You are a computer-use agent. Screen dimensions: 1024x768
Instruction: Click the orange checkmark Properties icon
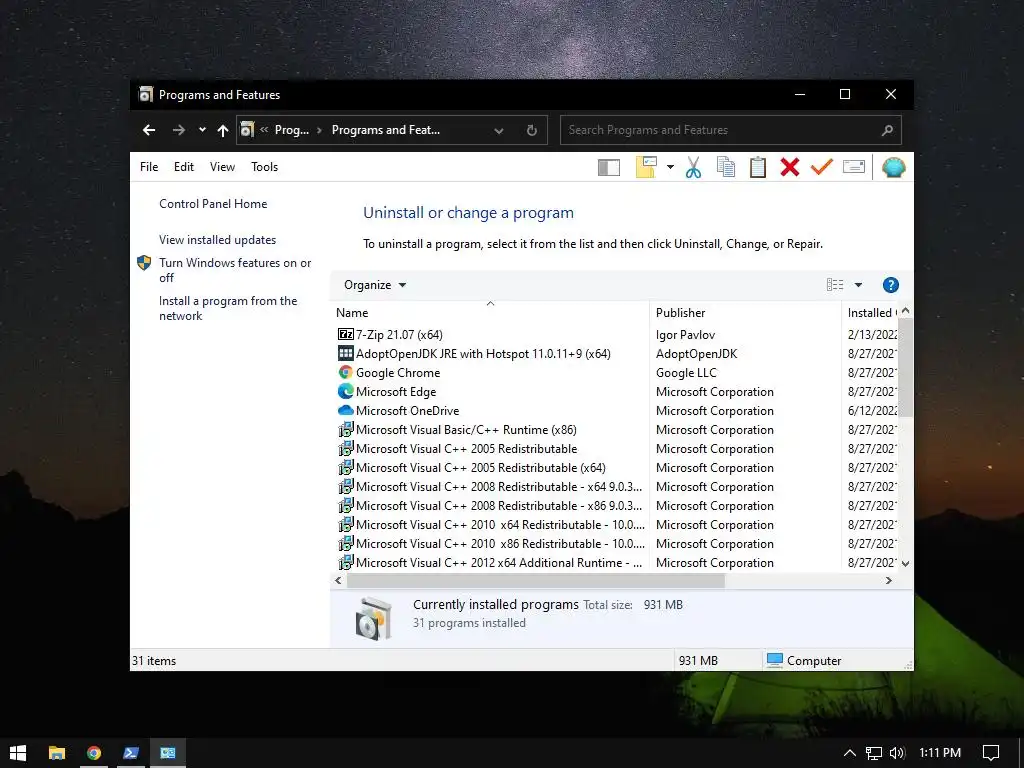[822, 167]
